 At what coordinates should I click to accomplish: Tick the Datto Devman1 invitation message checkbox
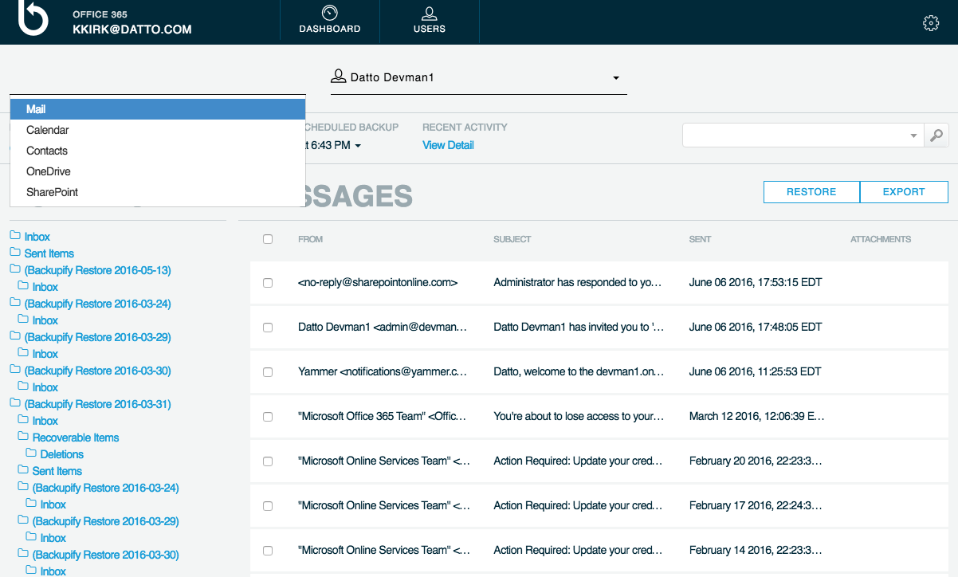click(268, 328)
